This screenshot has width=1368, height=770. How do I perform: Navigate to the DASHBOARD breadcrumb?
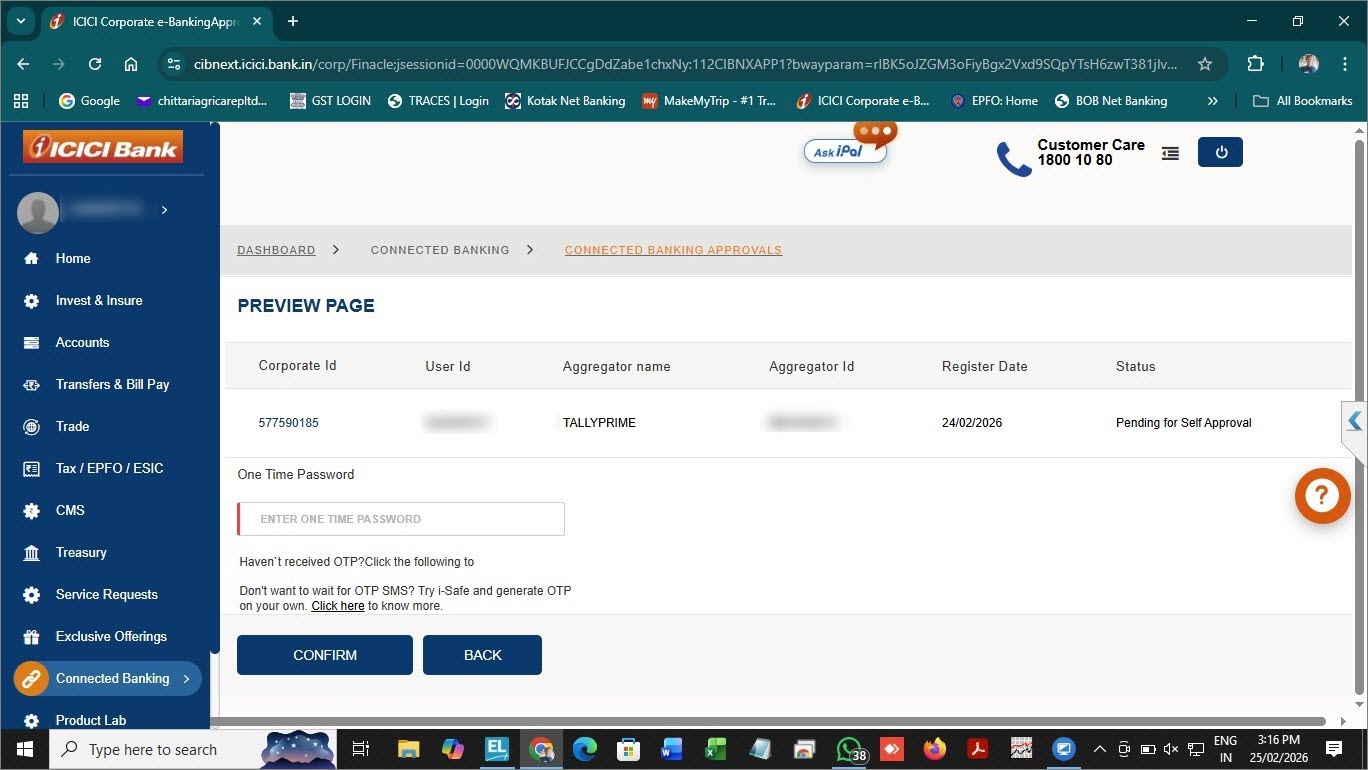tap(276, 250)
